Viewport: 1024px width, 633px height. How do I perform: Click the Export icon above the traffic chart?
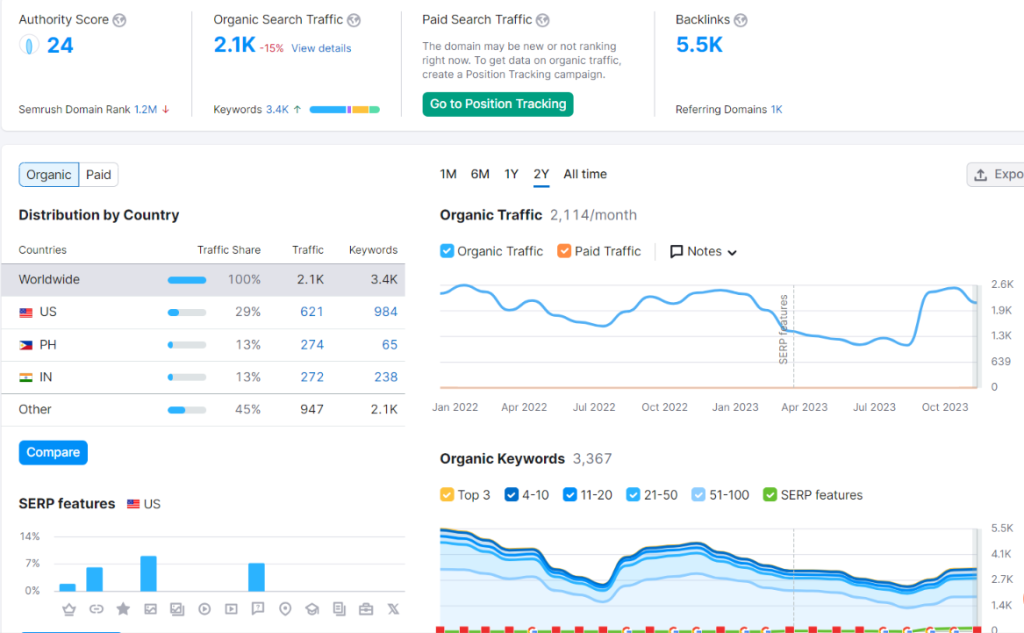pyautogui.click(x=980, y=173)
